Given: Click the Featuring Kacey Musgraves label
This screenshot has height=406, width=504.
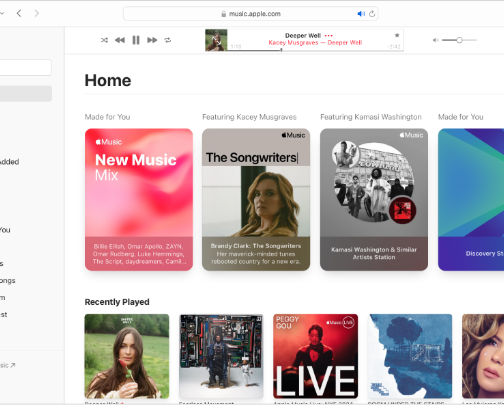Looking at the screenshot, I should click(x=249, y=117).
